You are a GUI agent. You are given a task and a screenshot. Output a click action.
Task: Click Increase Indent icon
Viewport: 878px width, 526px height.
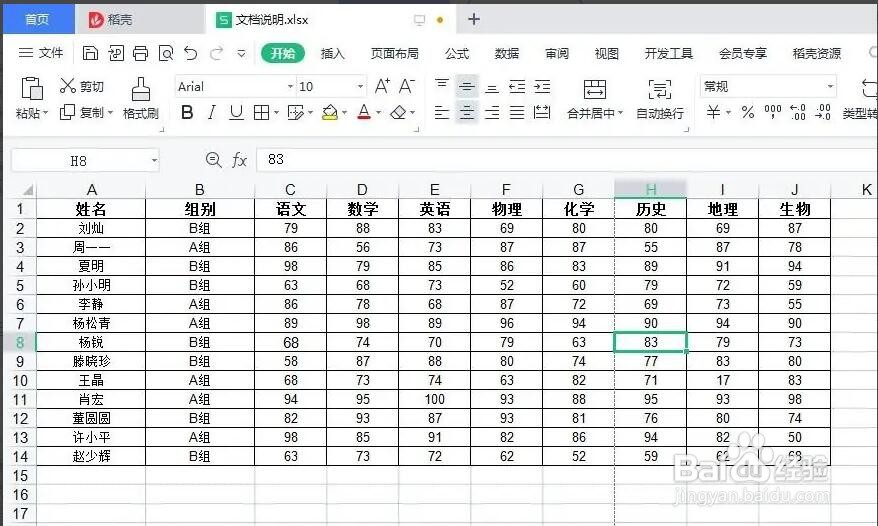[542, 86]
